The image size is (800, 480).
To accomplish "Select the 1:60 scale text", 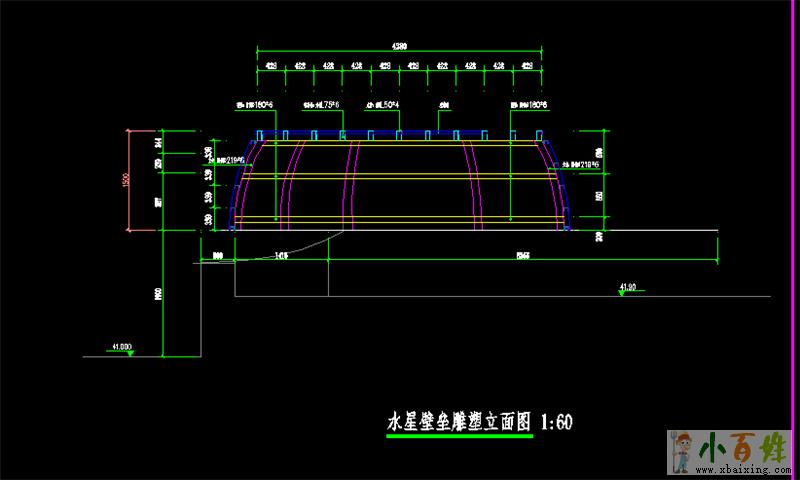I will 556,423.
